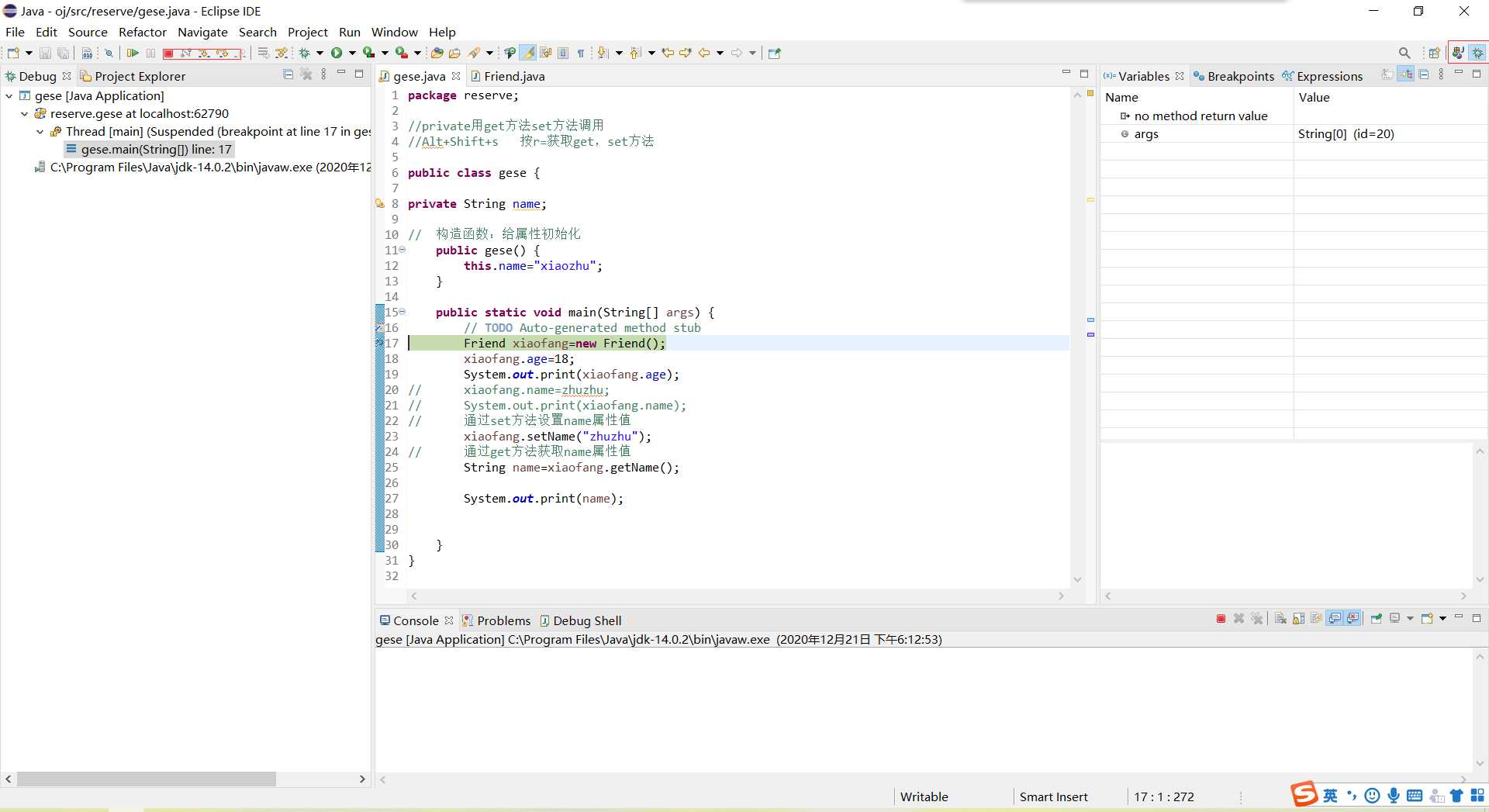Toggle English/Chinese mode in IME bar
Image resolution: width=1489 pixels, height=812 pixels.
(1330, 796)
